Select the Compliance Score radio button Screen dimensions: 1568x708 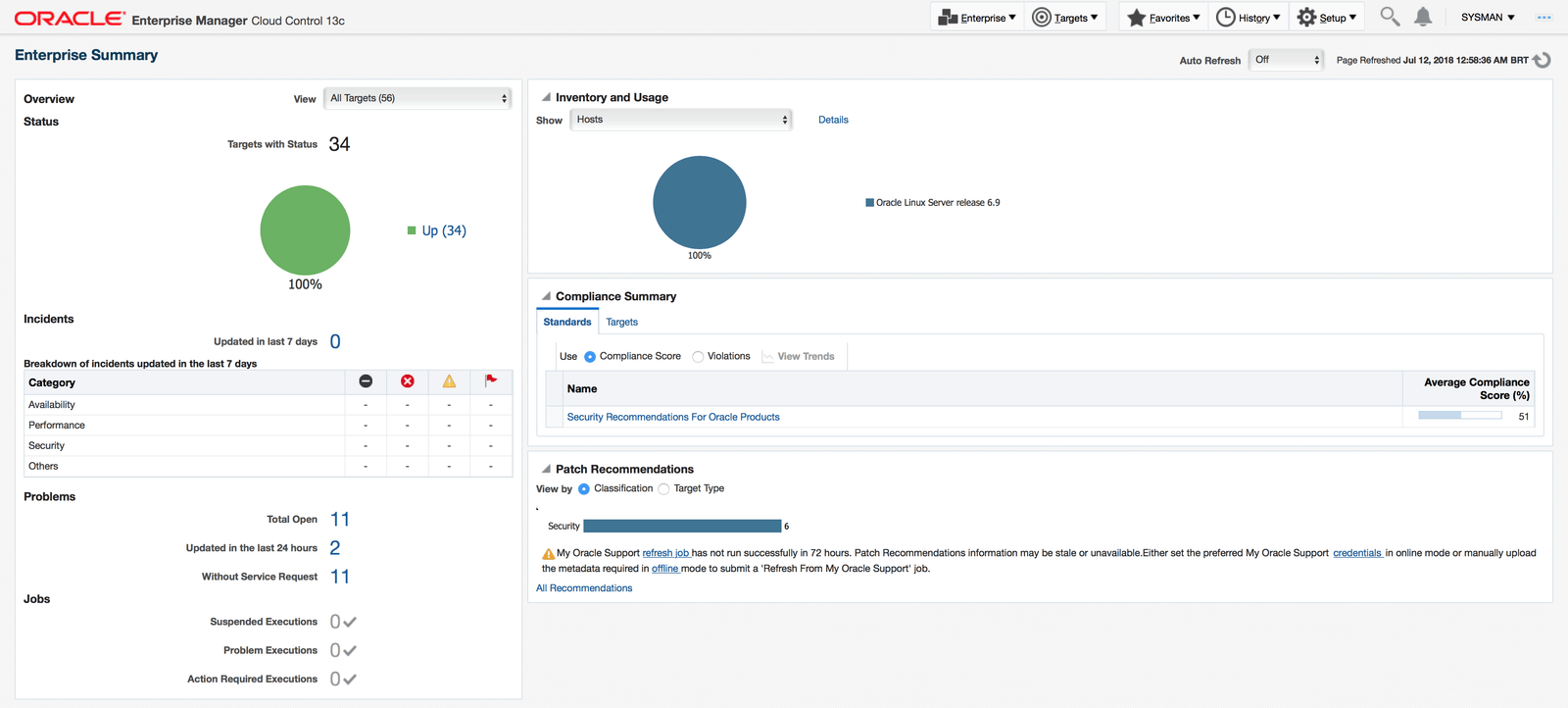(590, 357)
